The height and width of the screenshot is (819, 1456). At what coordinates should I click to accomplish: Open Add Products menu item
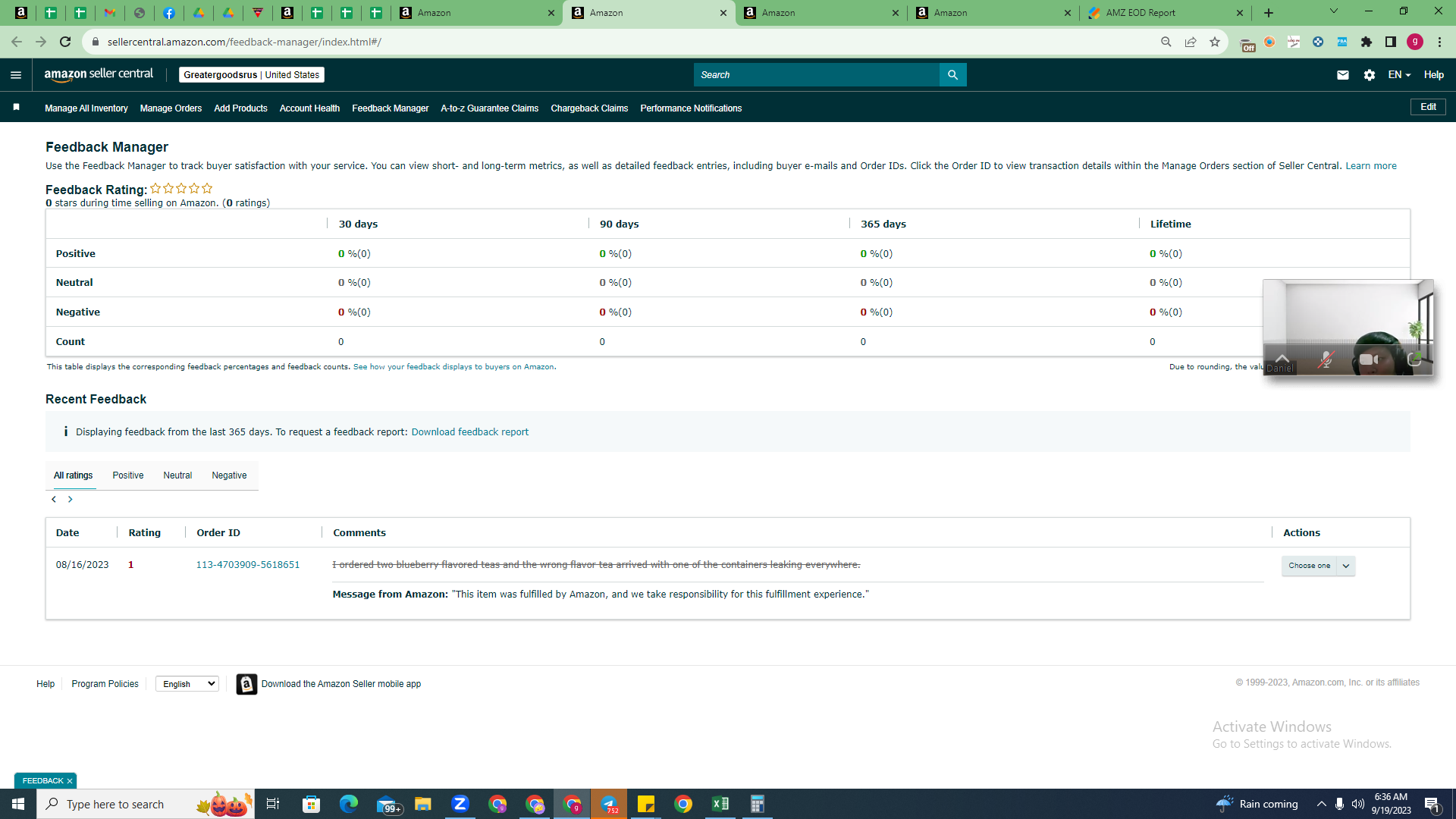click(240, 108)
